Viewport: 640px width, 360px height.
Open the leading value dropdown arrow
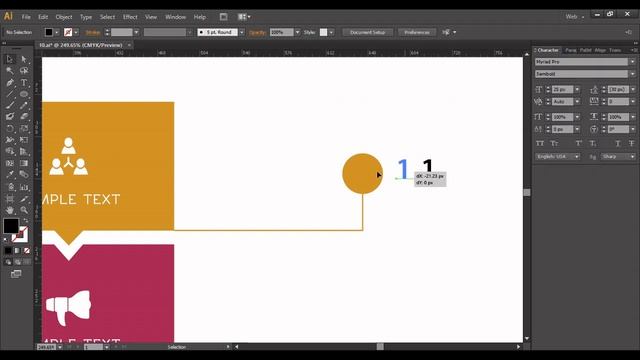pyautogui.click(x=633, y=89)
